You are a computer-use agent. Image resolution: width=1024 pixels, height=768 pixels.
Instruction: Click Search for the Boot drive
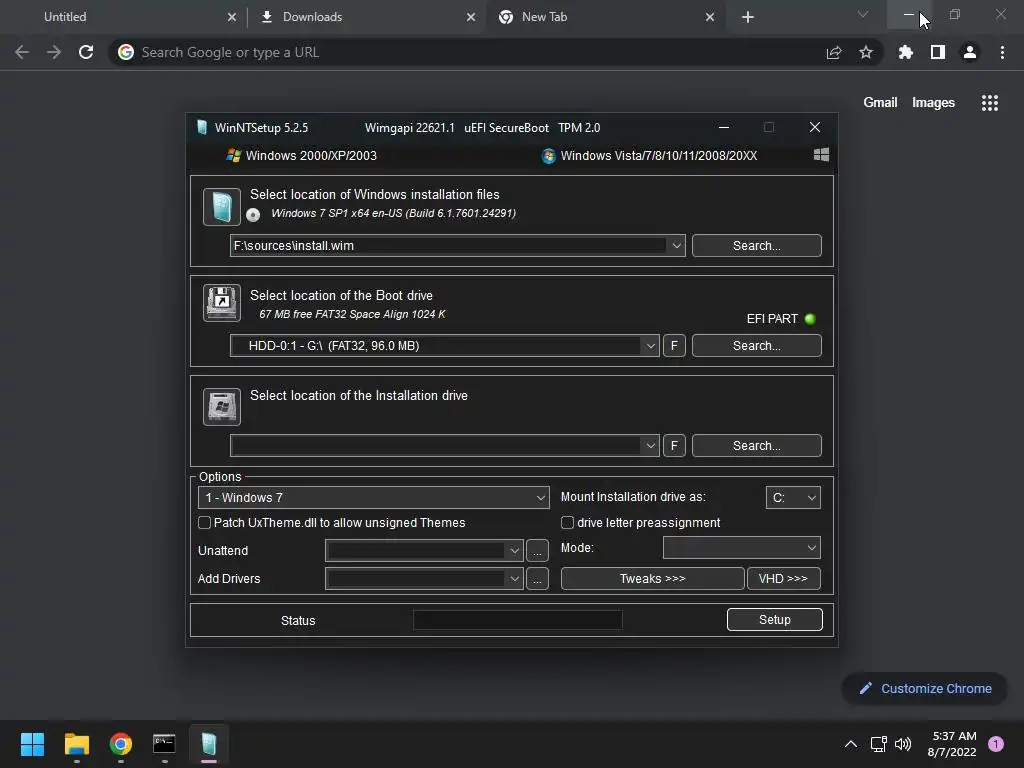pos(756,345)
